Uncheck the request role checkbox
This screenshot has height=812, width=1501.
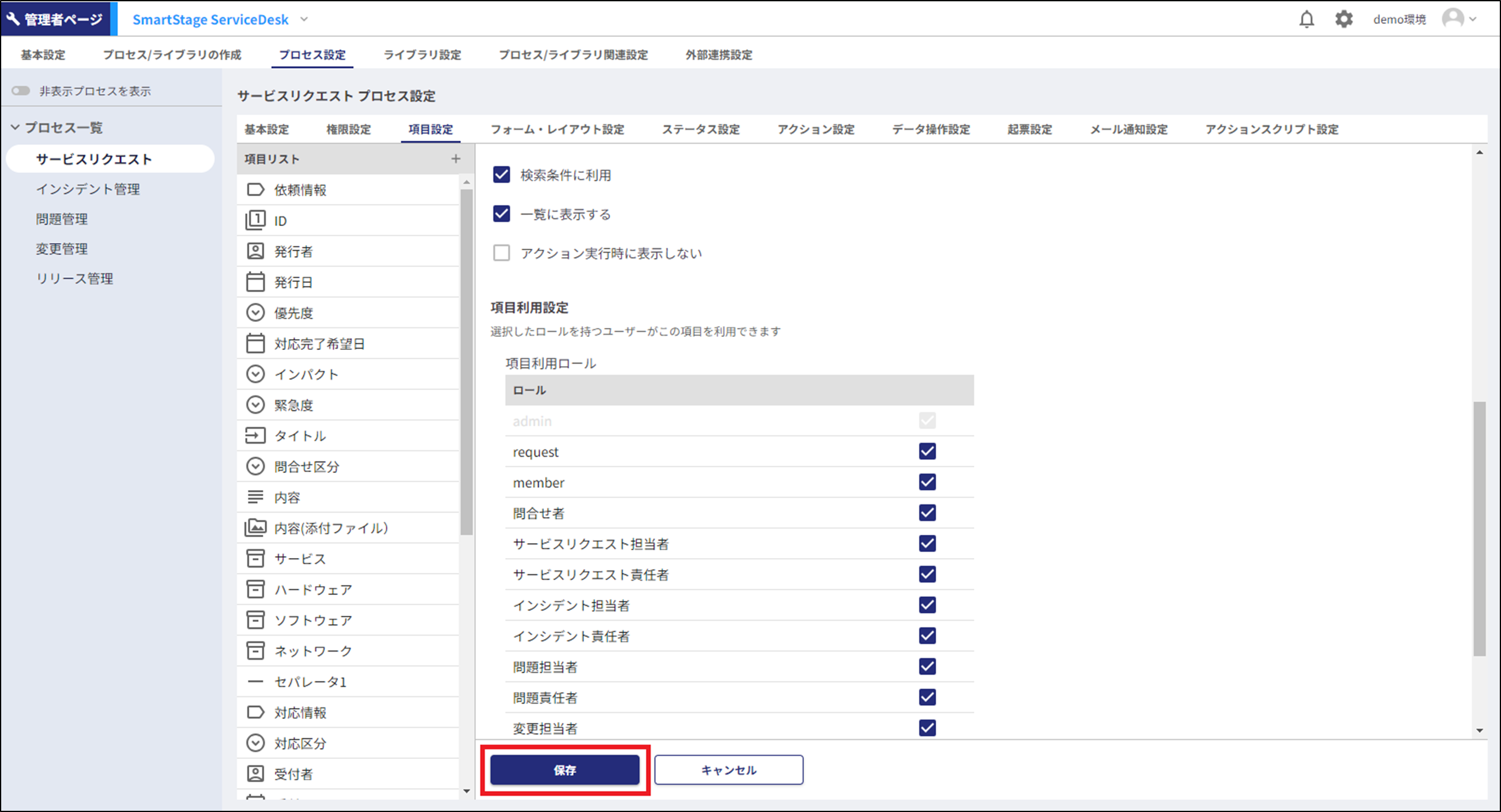point(927,451)
